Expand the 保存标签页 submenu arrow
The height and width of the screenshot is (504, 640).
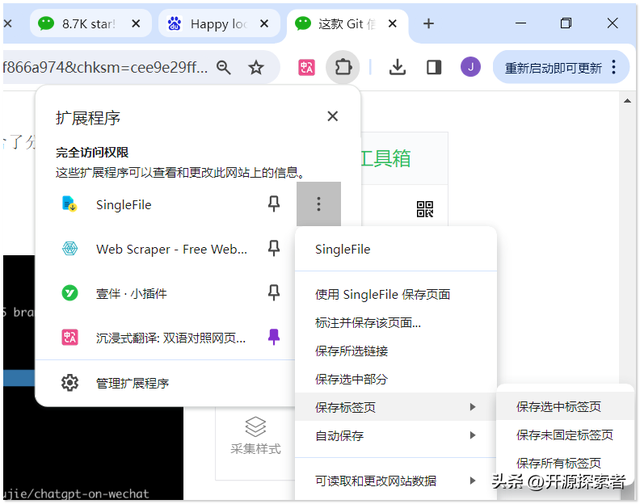pos(473,407)
